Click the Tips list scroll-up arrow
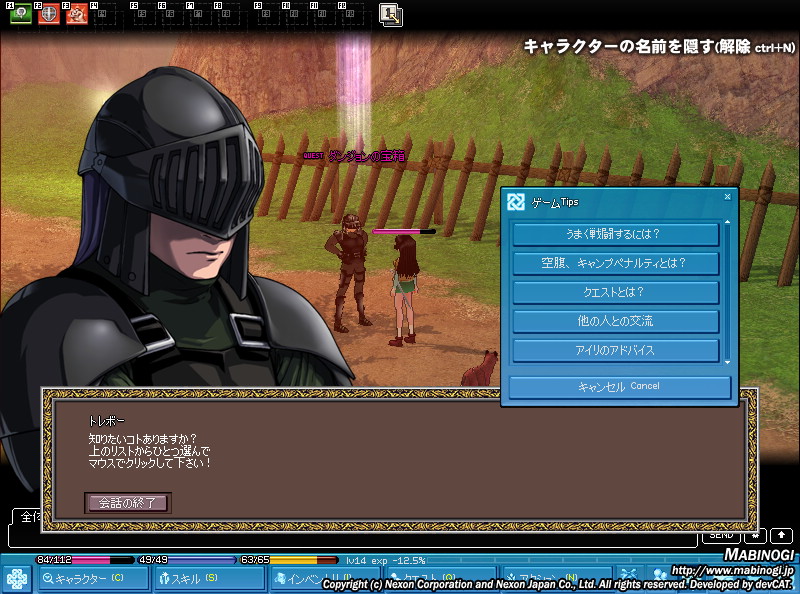 [x=728, y=222]
